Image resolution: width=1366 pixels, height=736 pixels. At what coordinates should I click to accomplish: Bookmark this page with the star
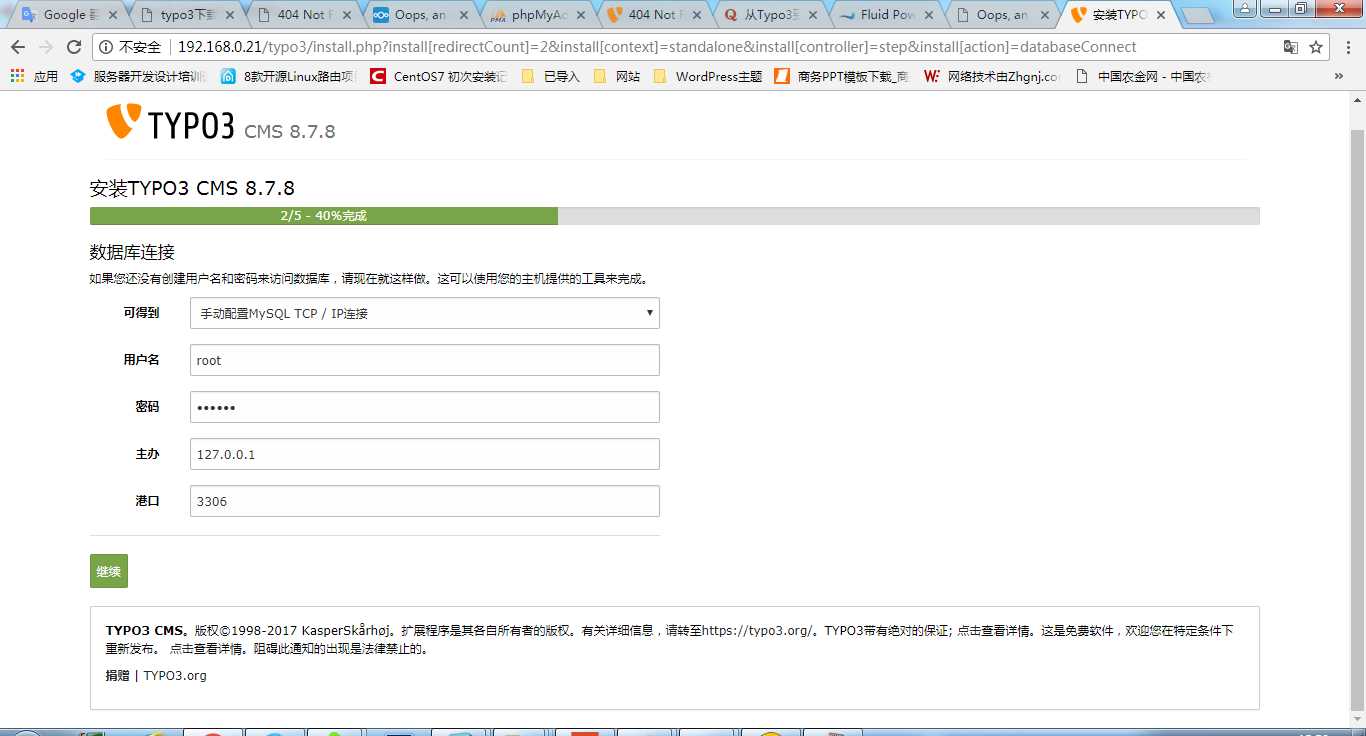click(1316, 47)
